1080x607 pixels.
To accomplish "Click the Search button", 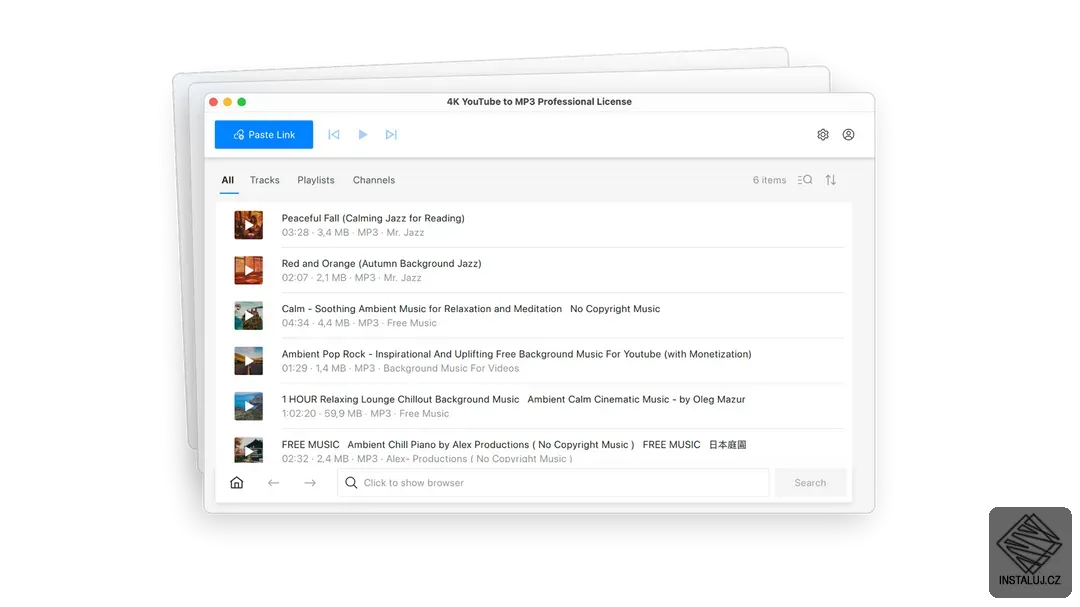I will pos(810,483).
